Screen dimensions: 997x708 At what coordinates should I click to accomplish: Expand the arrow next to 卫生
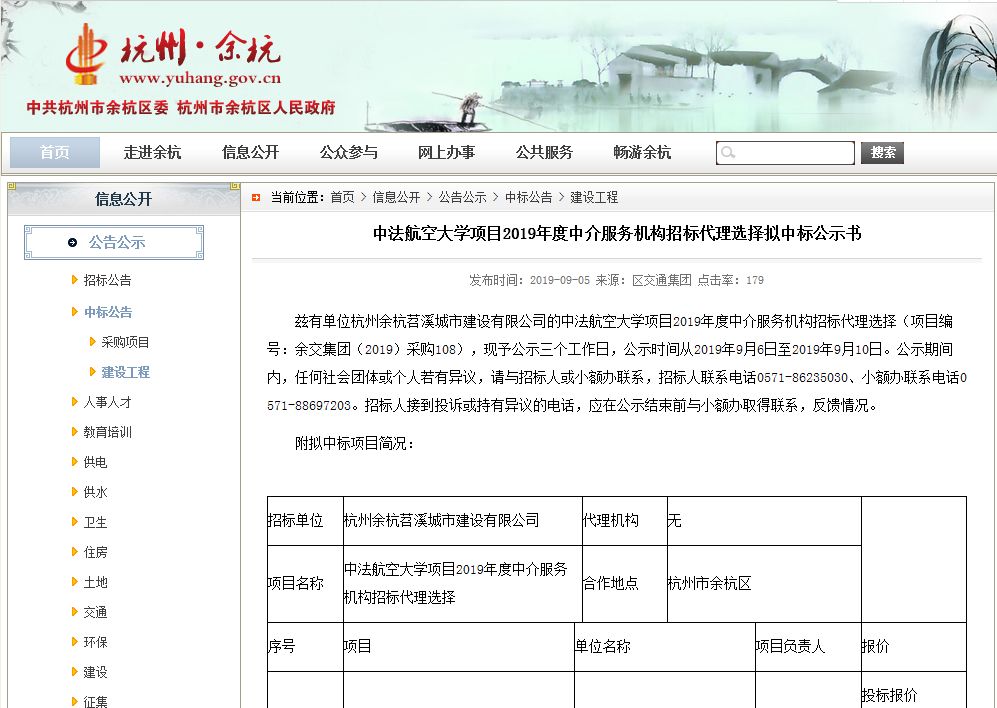click(74, 522)
